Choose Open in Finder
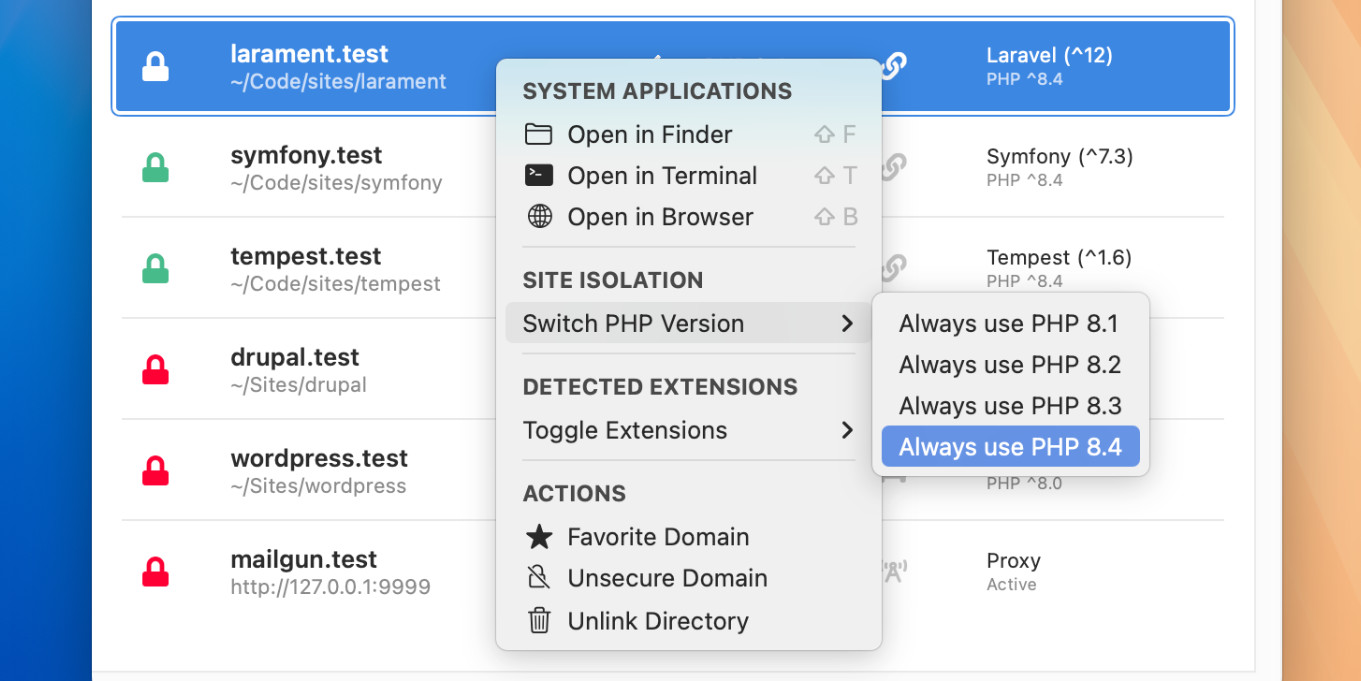Image resolution: width=1361 pixels, height=681 pixels. point(650,135)
